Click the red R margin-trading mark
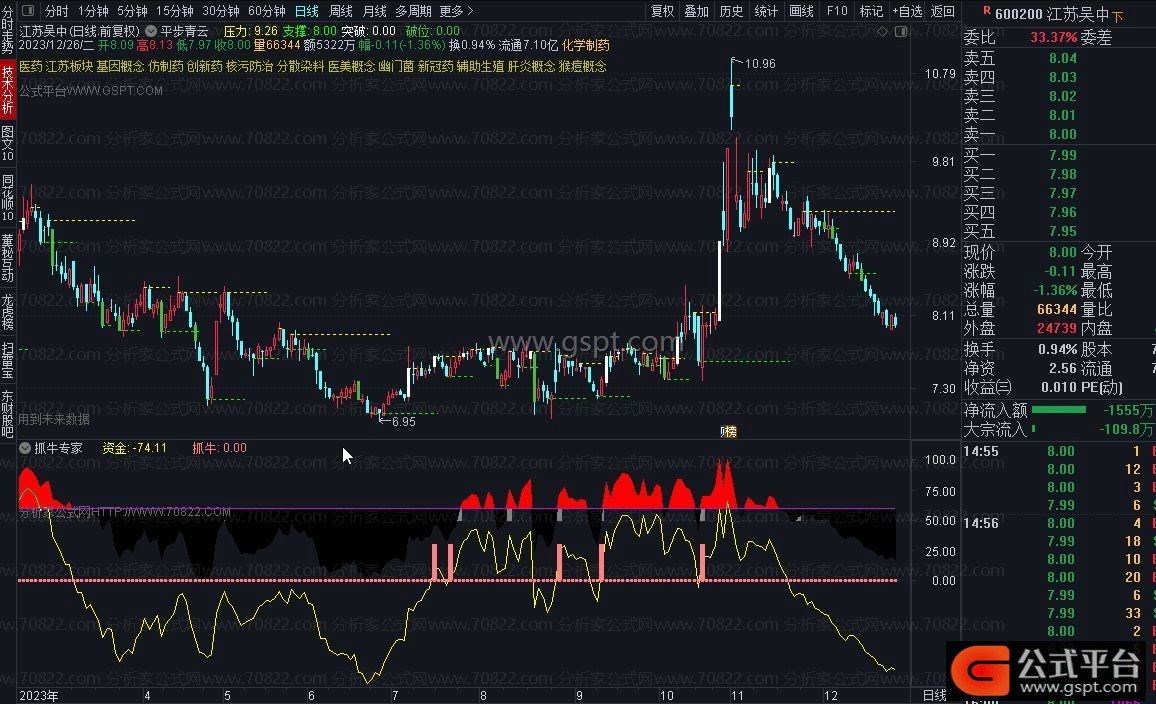The image size is (1156, 704). click(x=986, y=11)
